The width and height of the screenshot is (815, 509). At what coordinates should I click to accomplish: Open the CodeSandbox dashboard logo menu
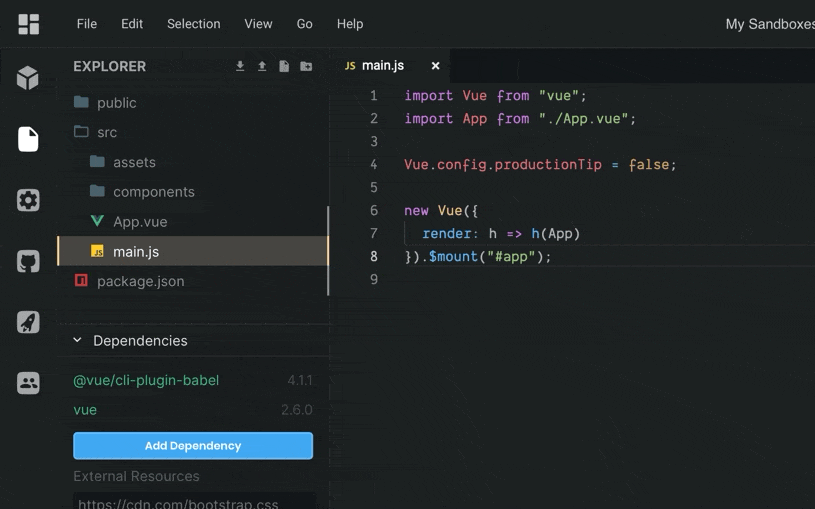pos(28,24)
